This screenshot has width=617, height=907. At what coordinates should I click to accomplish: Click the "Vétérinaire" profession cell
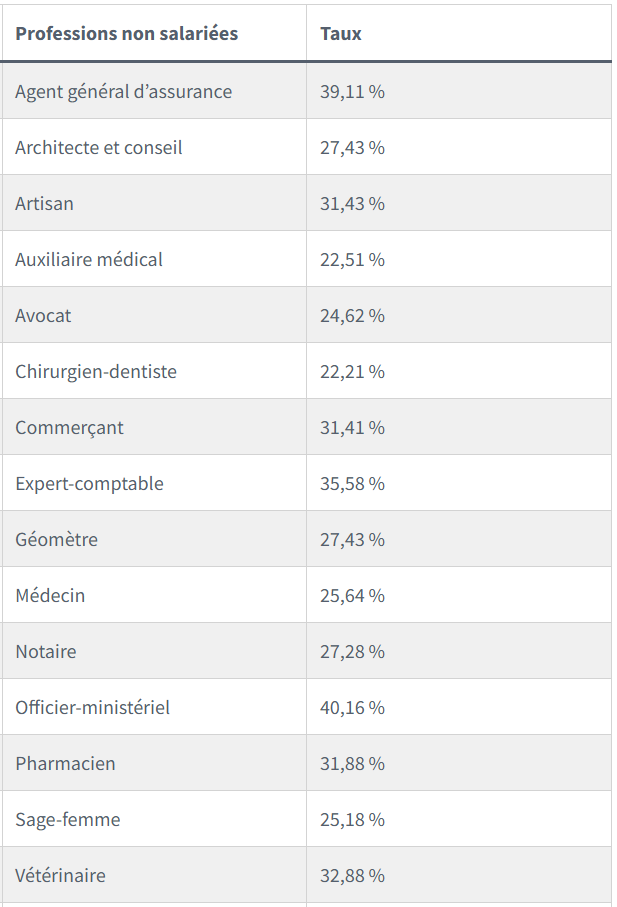60,876
